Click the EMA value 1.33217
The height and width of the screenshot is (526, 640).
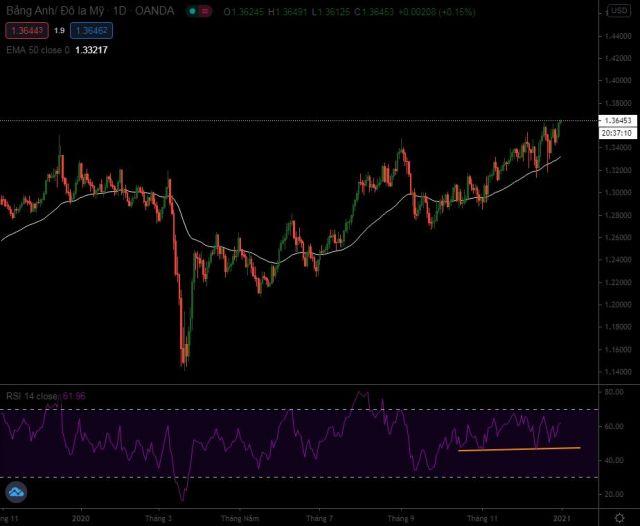pyautogui.click(x=91, y=50)
